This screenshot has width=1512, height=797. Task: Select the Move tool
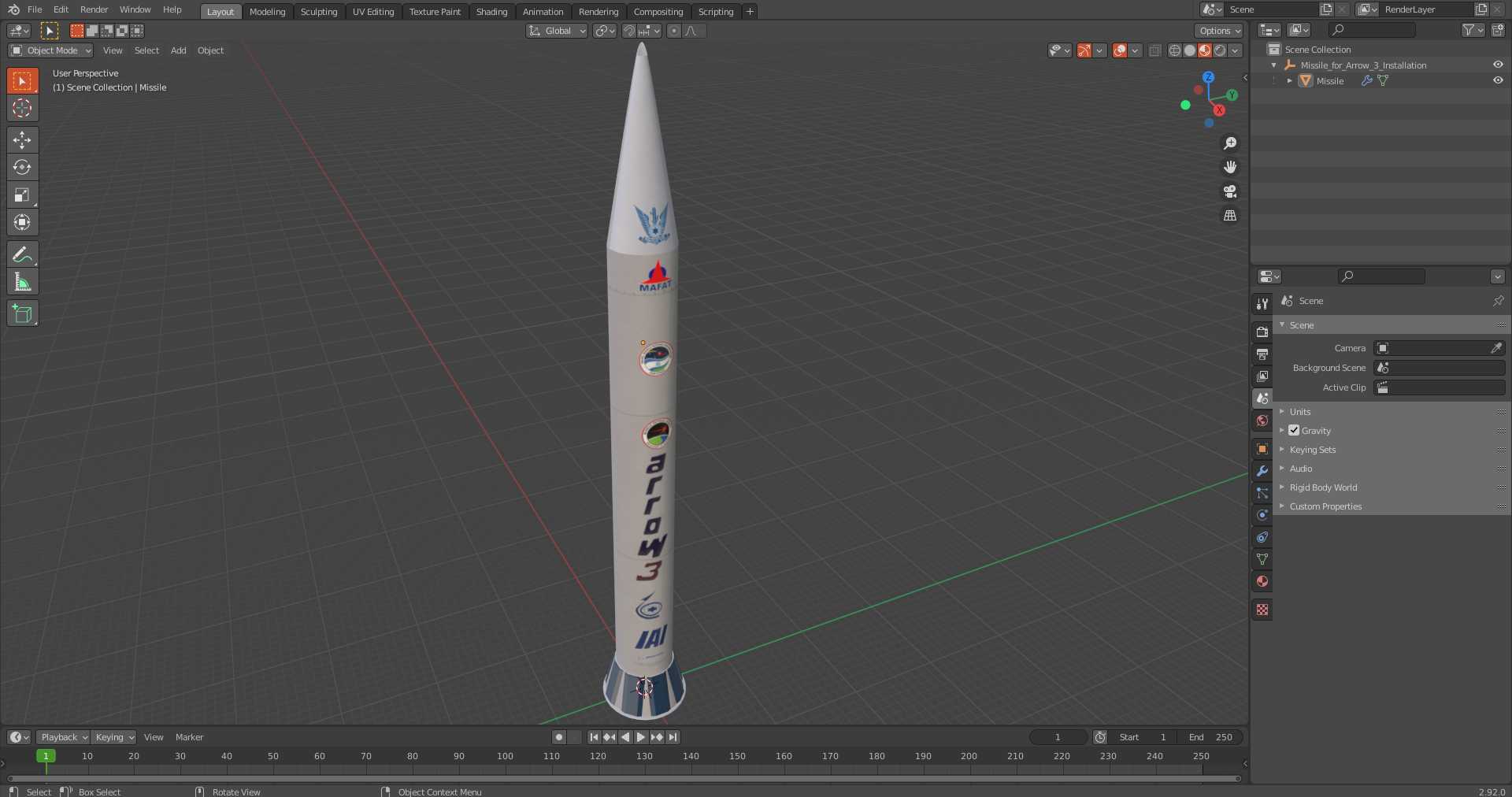coord(22,139)
